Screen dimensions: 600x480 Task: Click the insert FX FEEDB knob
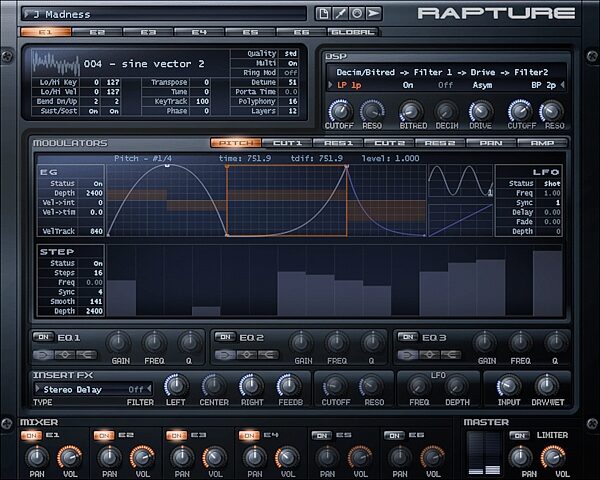[289, 386]
